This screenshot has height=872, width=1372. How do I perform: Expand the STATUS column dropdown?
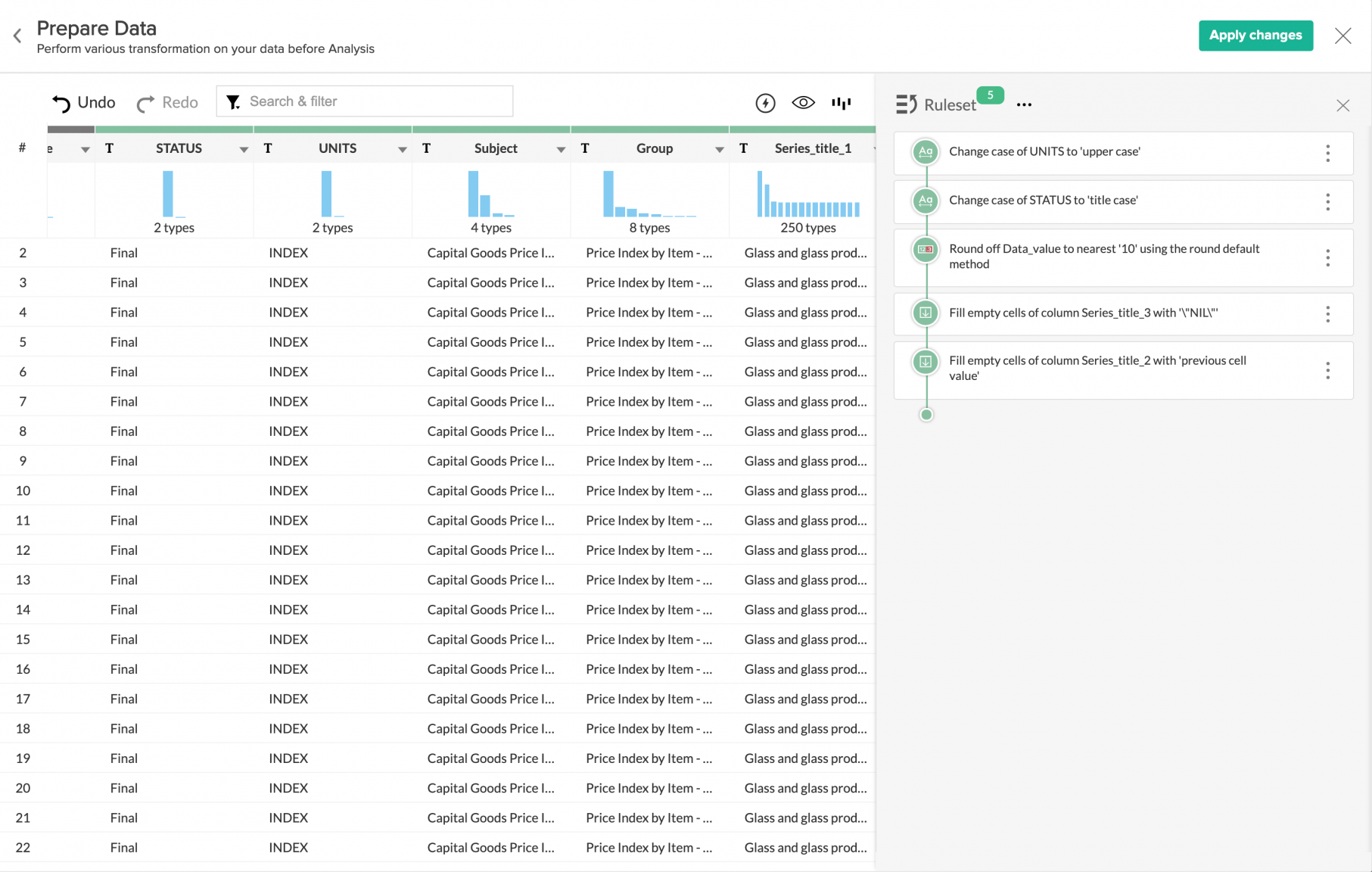coord(244,150)
